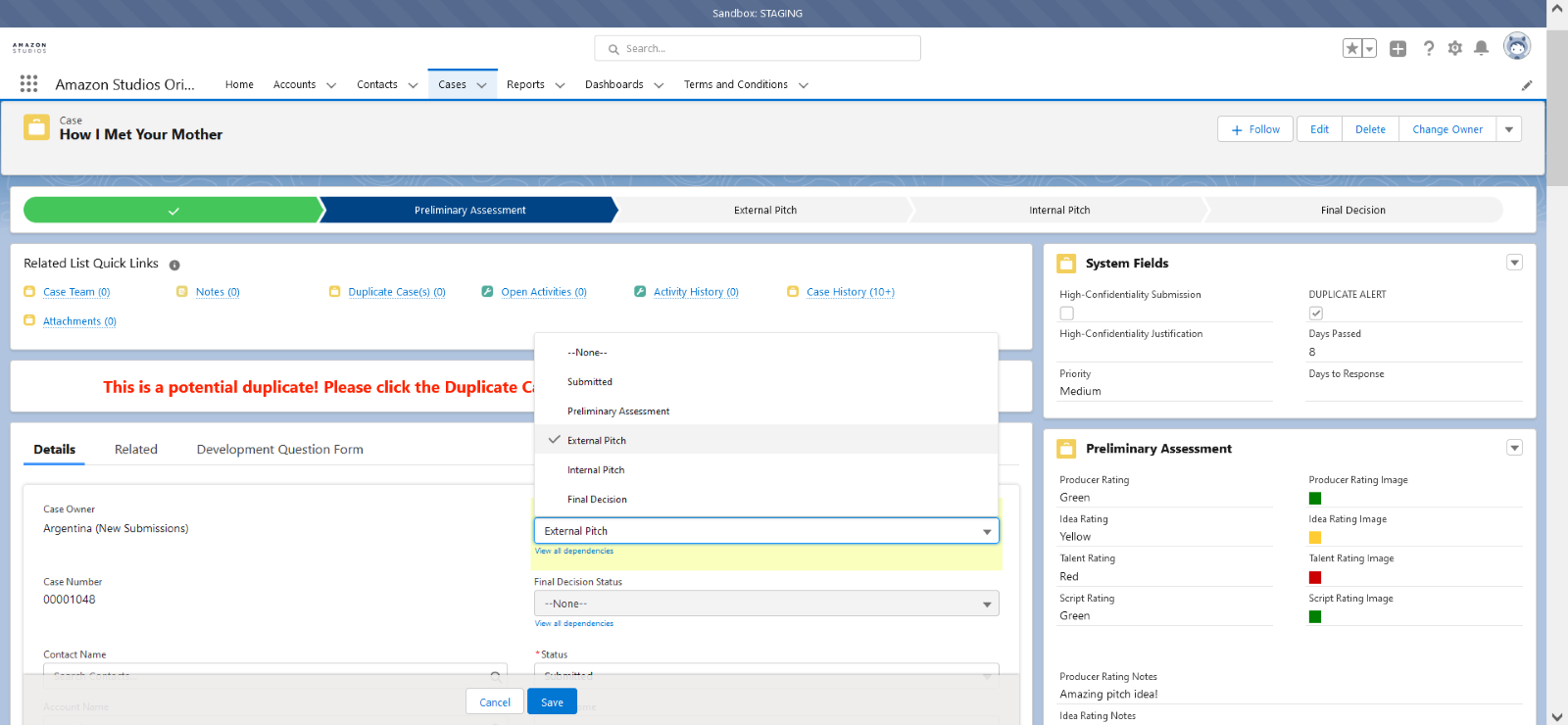Open the Favorites list dropdown arrow
Viewport: 1568px width, 725px height.
pyautogui.click(x=1370, y=48)
